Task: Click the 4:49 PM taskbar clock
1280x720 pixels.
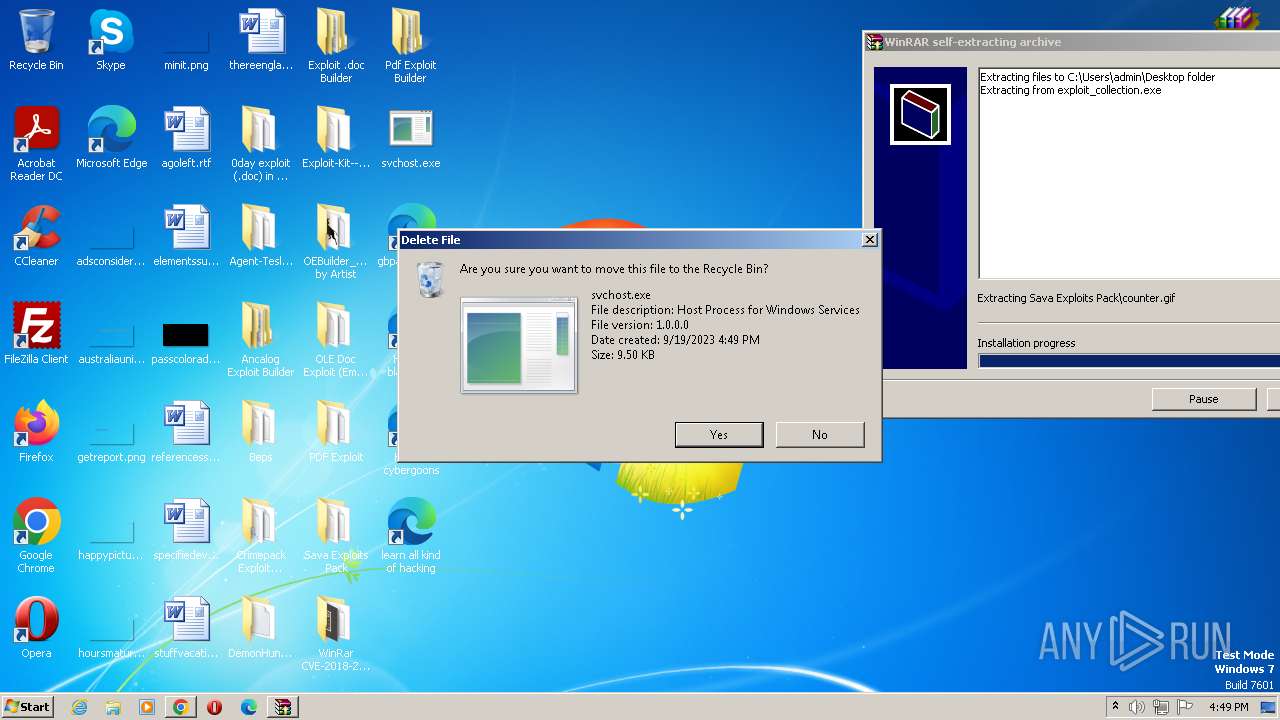Action: click(1228, 707)
